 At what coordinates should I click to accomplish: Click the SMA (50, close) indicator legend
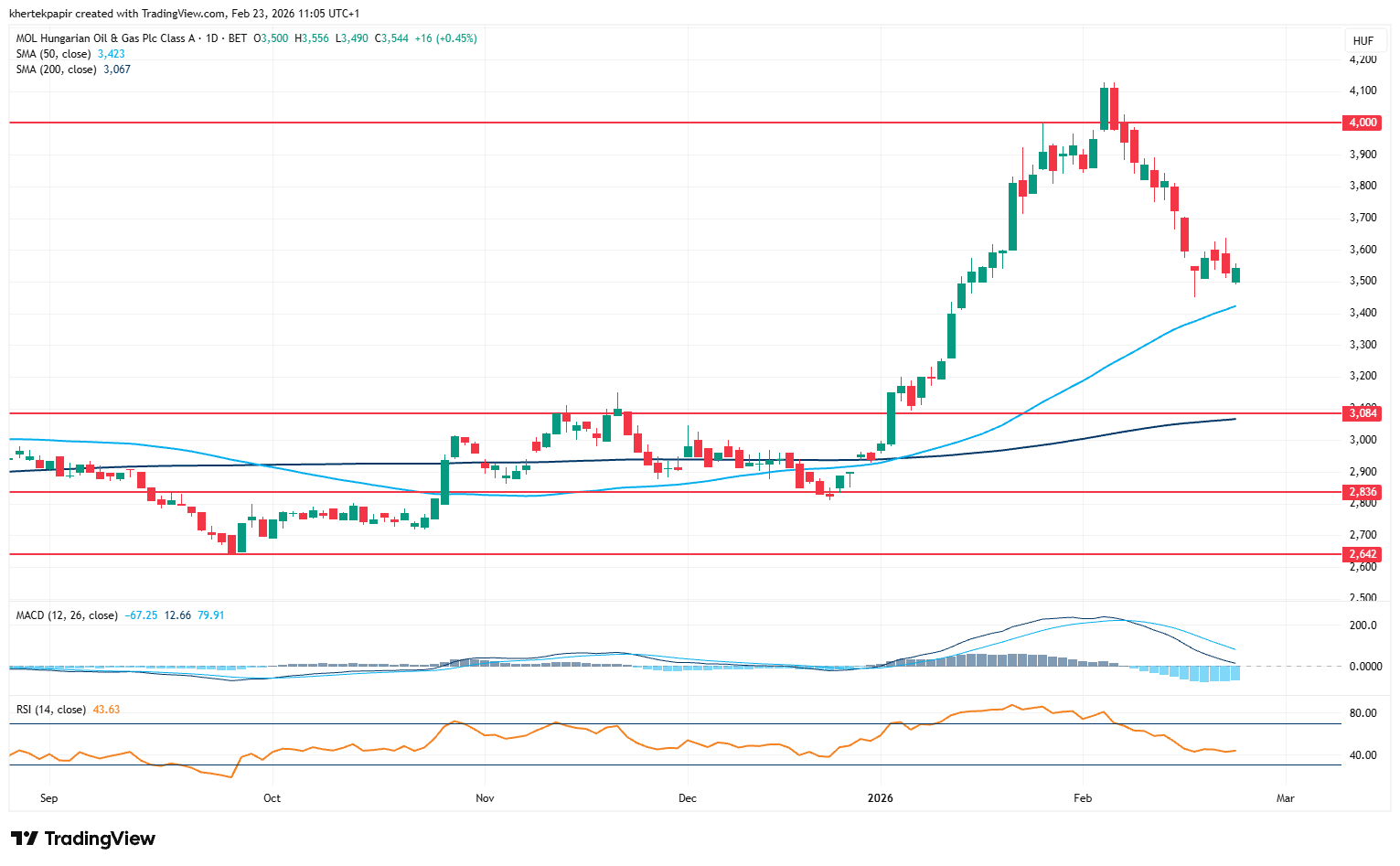53,54
